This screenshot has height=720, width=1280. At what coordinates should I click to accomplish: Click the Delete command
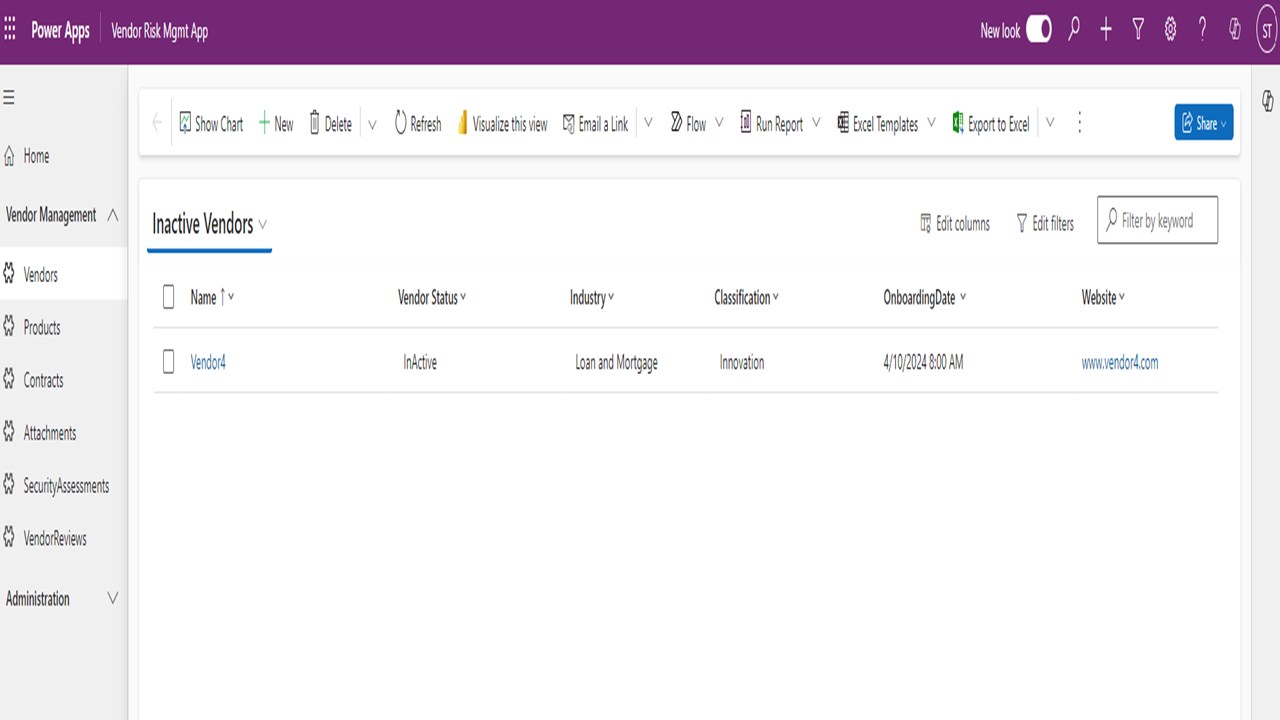(330, 124)
